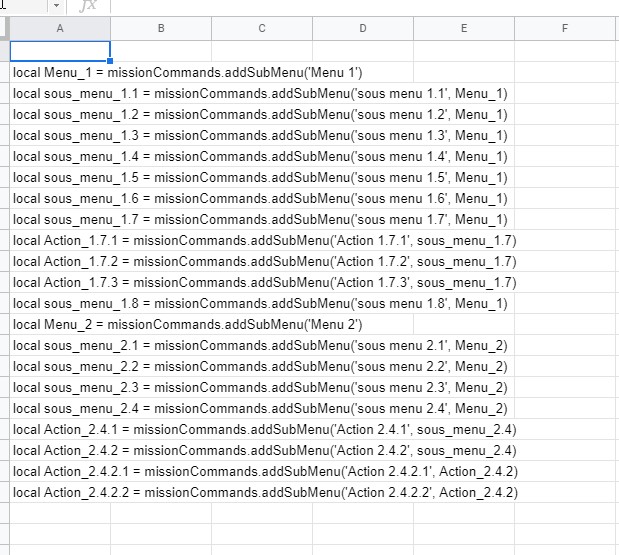The image size is (619, 555).
Task: Click the fx function icon
Action: click(x=87, y=6)
